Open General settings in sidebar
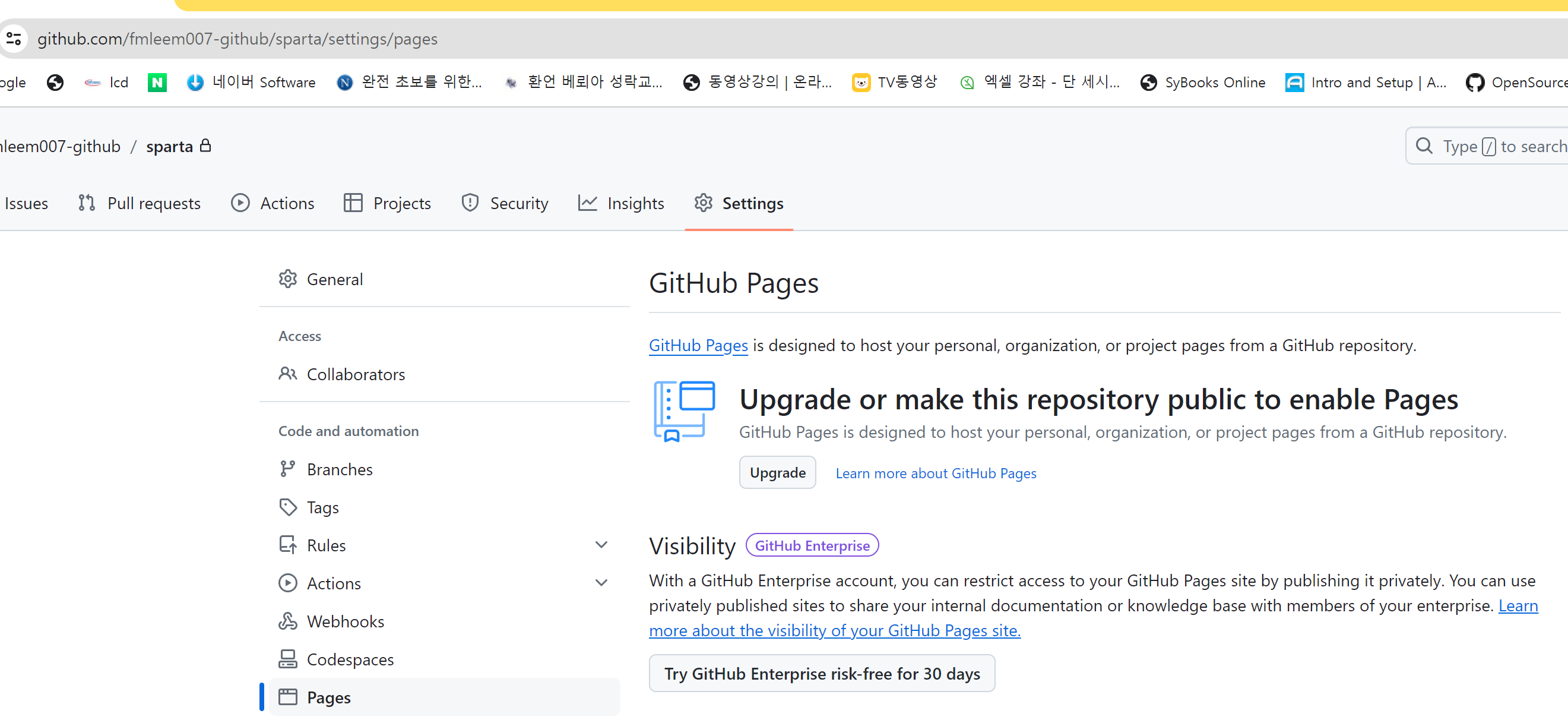 click(444, 279)
